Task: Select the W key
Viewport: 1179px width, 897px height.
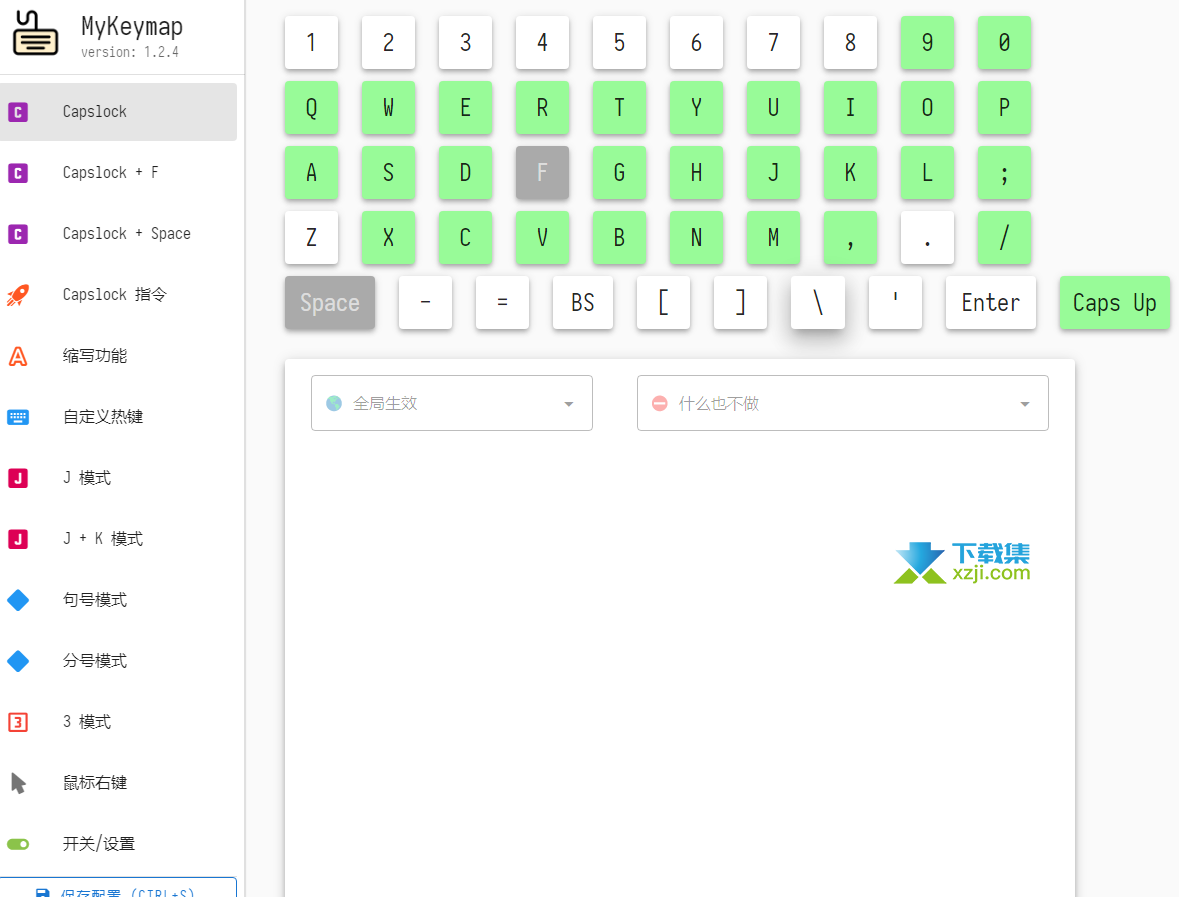Action: click(389, 108)
